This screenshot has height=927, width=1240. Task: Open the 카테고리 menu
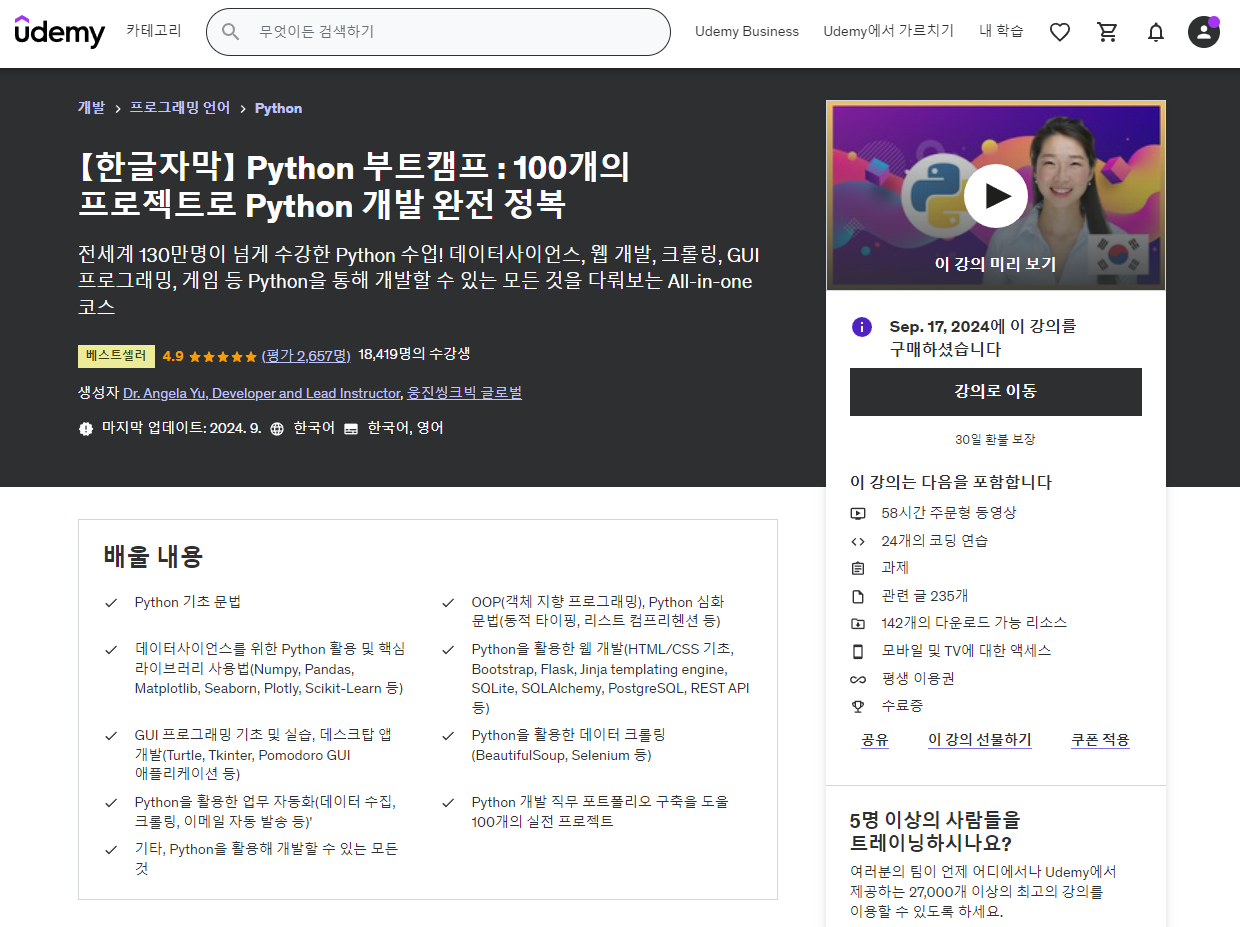click(x=154, y=31)
